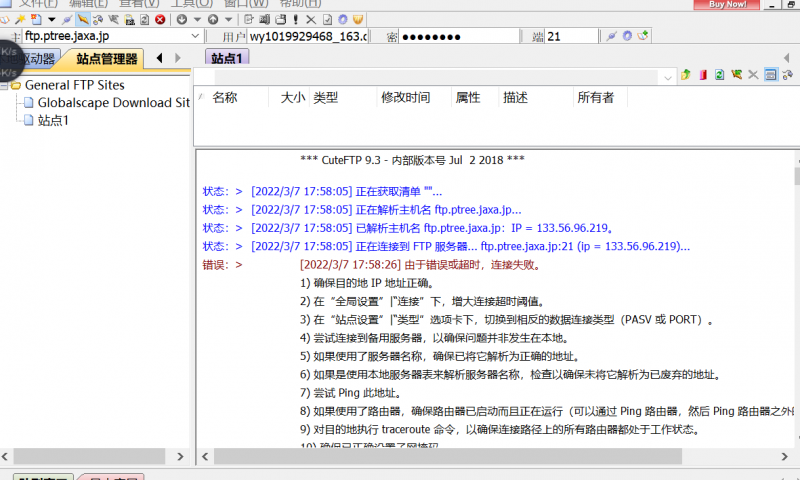Switch to the 站点管理器 tab
The height and width of the screenshot is (480, 800).
coord(107,58)
